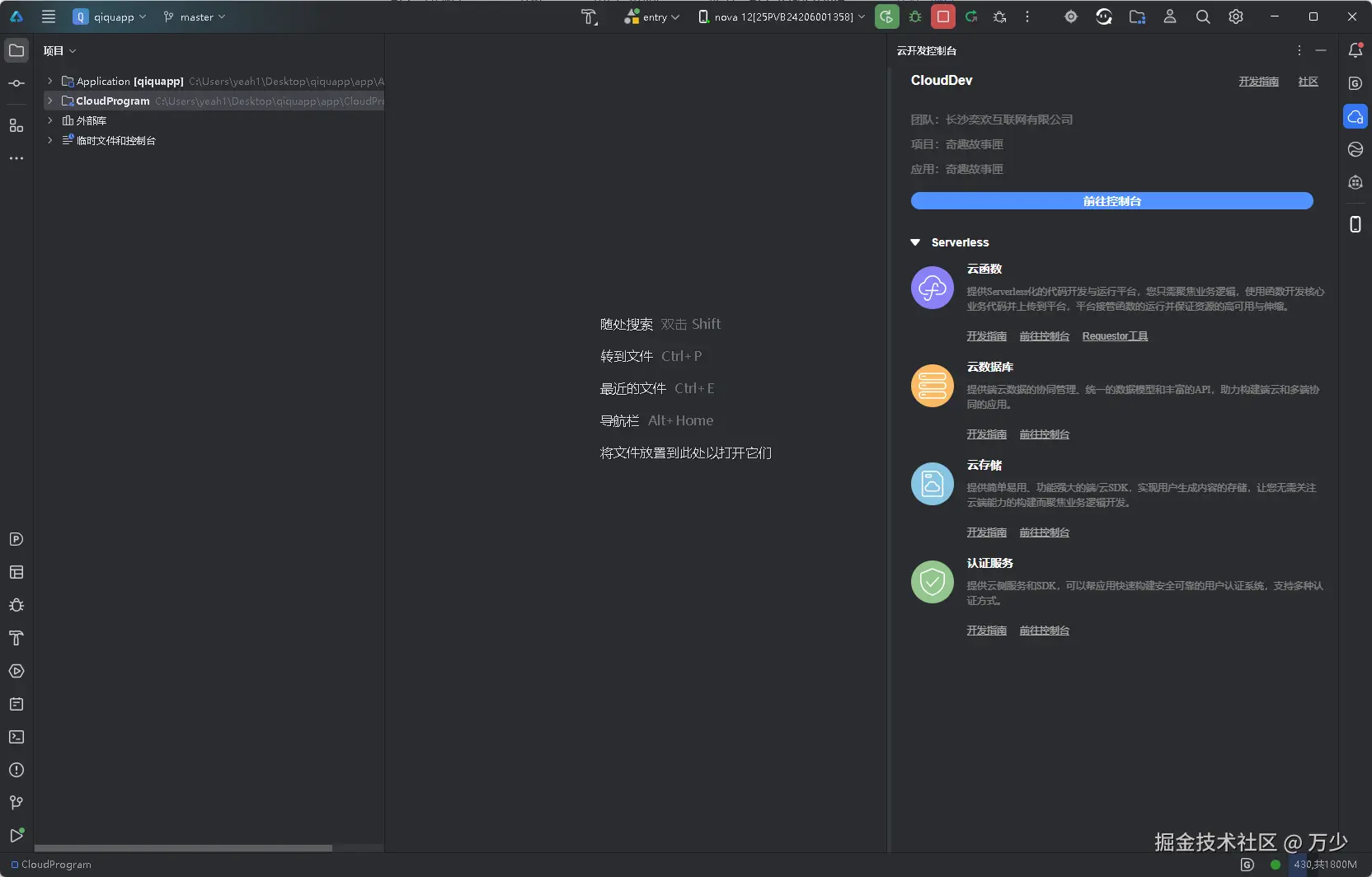Open the qiquapp project dropdown
Viewport: 1372px width, 877px height.
[x=110, y=16]
